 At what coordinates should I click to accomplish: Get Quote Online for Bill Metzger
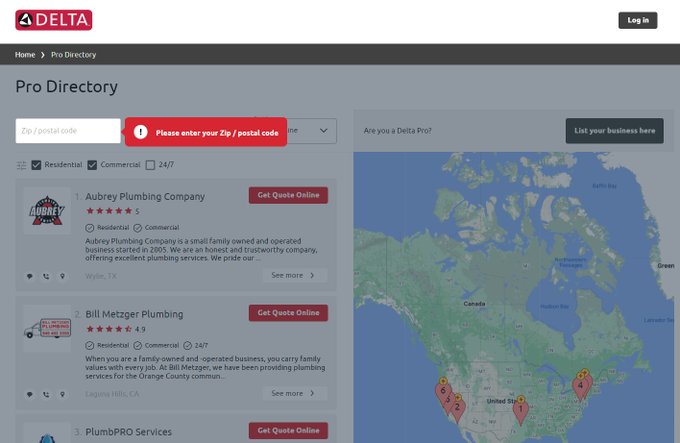[x=288, y=313]
